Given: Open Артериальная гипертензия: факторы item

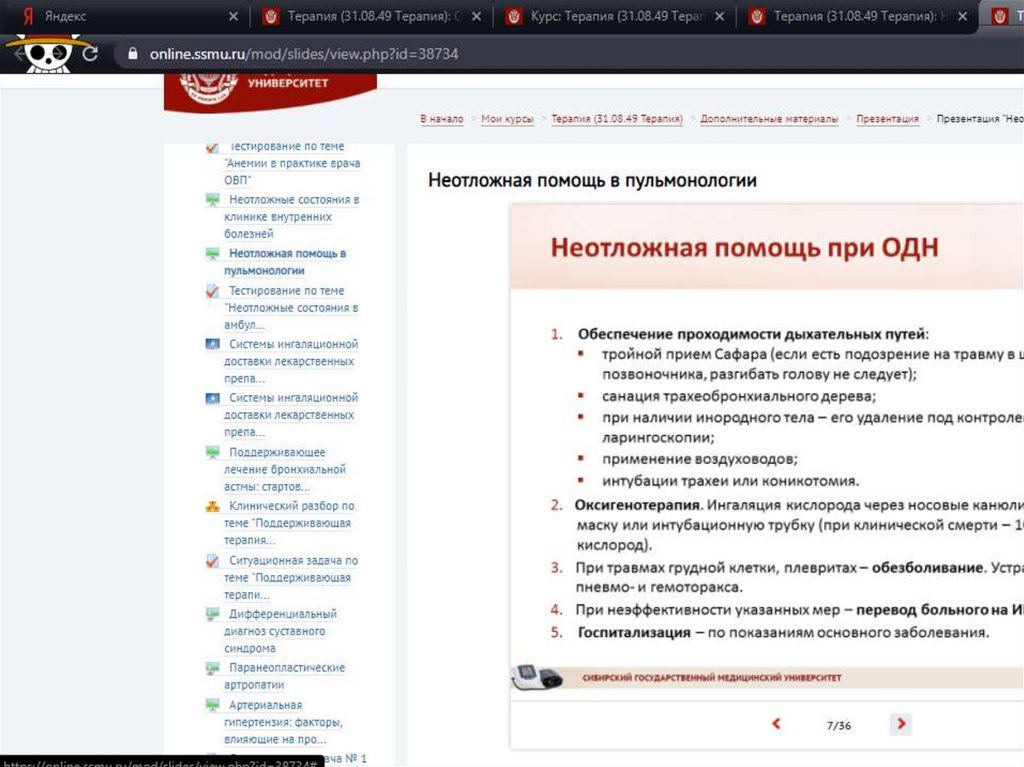Looking at the screenshot, I should pyautogui.click(x=283, y=722).
